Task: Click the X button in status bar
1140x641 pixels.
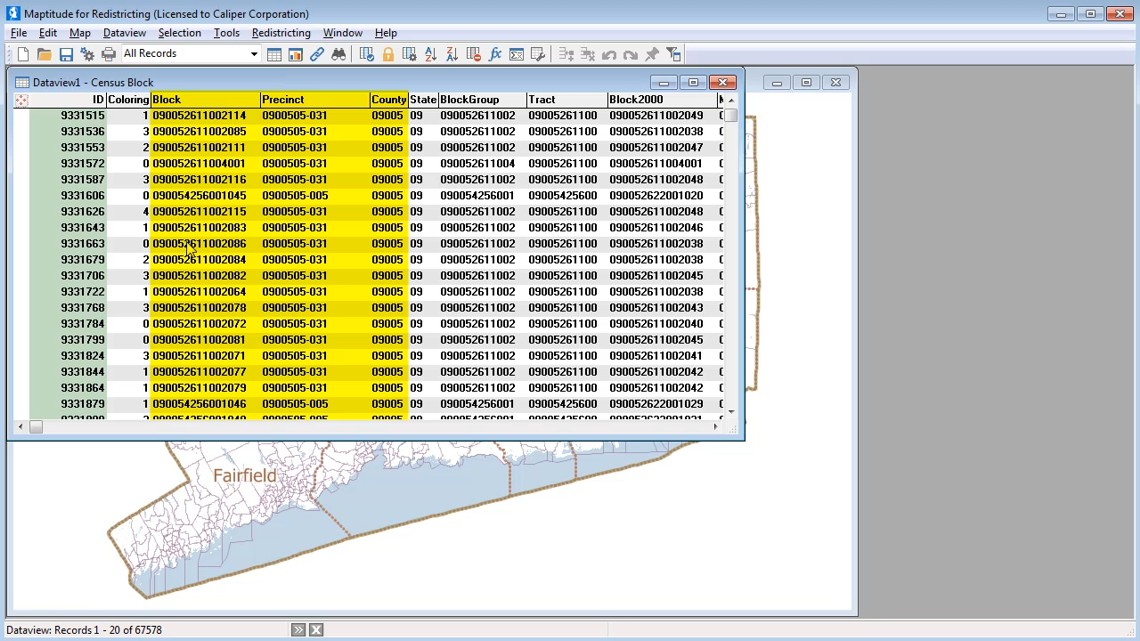Action: click(x=316, y=630)
